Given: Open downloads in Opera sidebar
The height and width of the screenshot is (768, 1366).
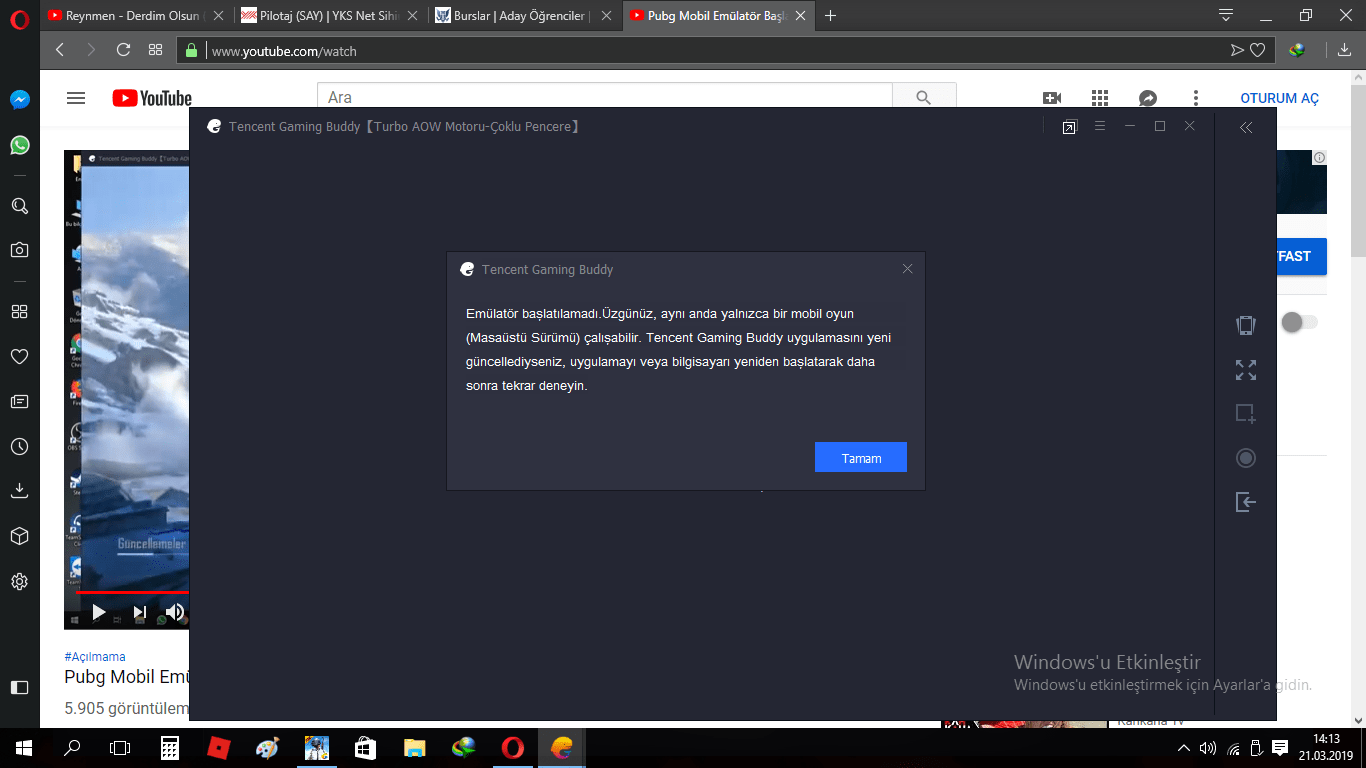Looking at the screenshot, I should tap(19, 491).
